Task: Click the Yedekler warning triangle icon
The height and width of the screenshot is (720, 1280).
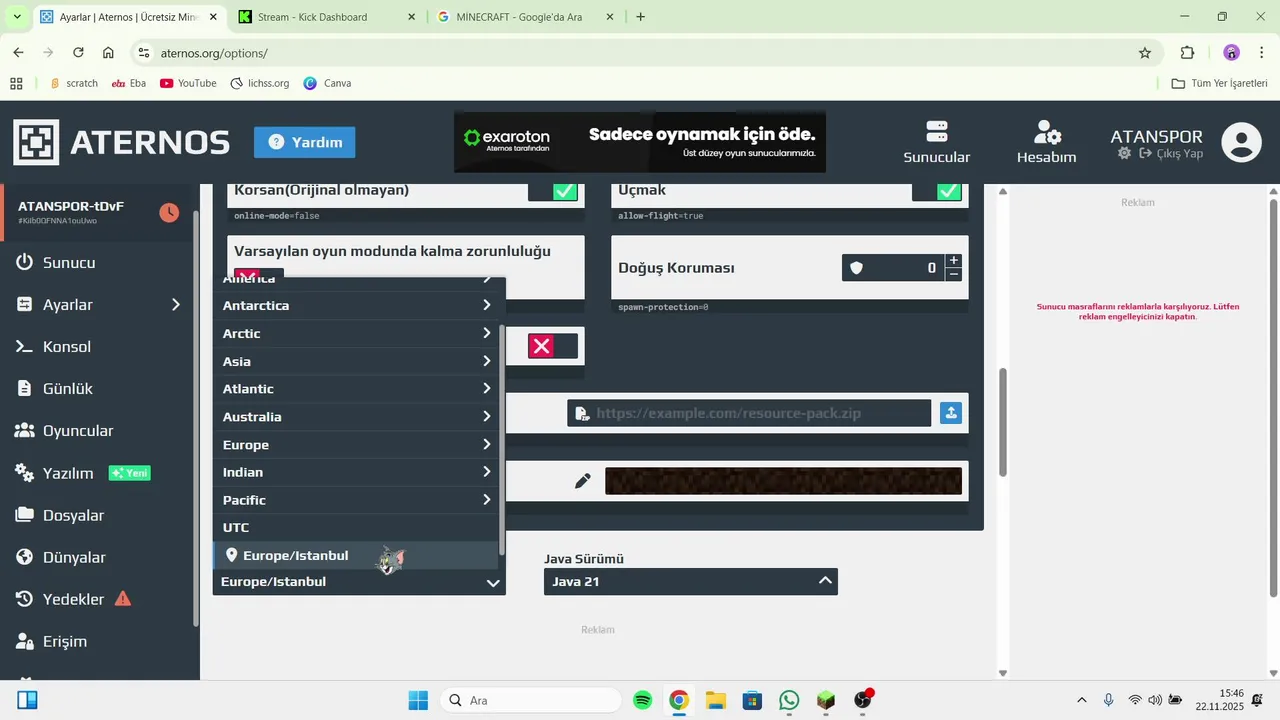Action: (123, 599)
